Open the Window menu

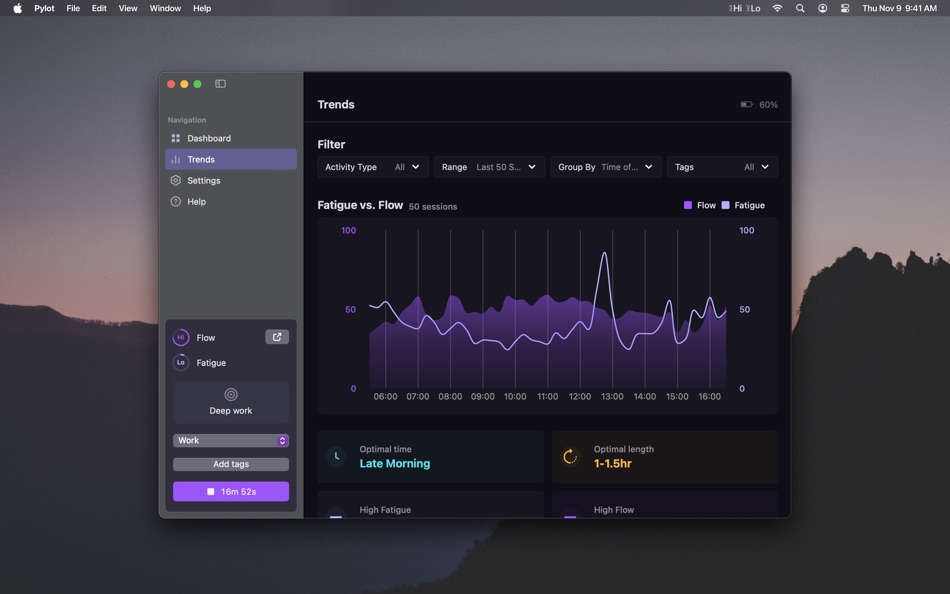click(164, 8)
